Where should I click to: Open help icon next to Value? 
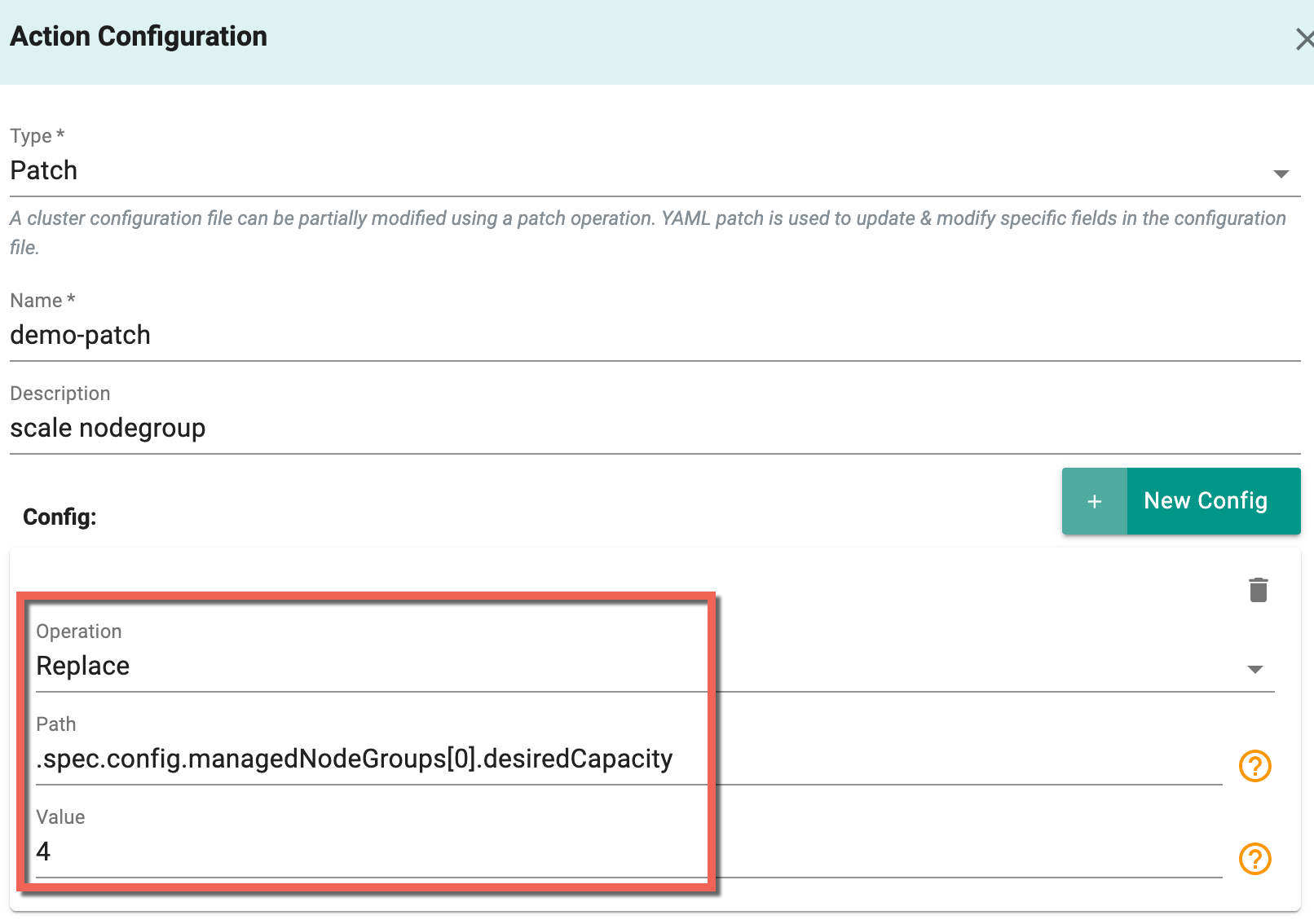click(1254, 859)
